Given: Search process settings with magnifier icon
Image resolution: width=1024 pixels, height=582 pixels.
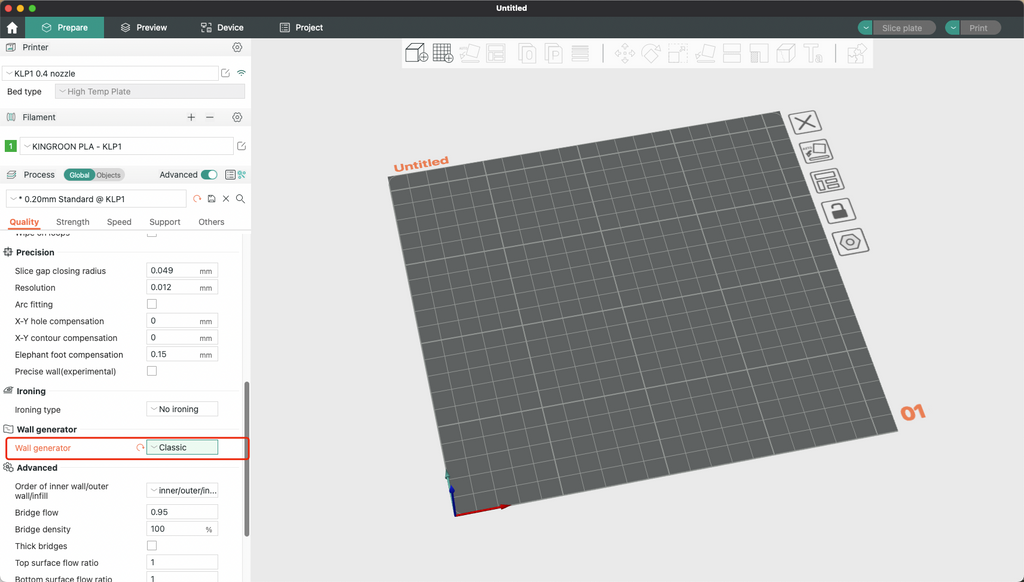Looking at the screenshot, I should pos(241,199).
